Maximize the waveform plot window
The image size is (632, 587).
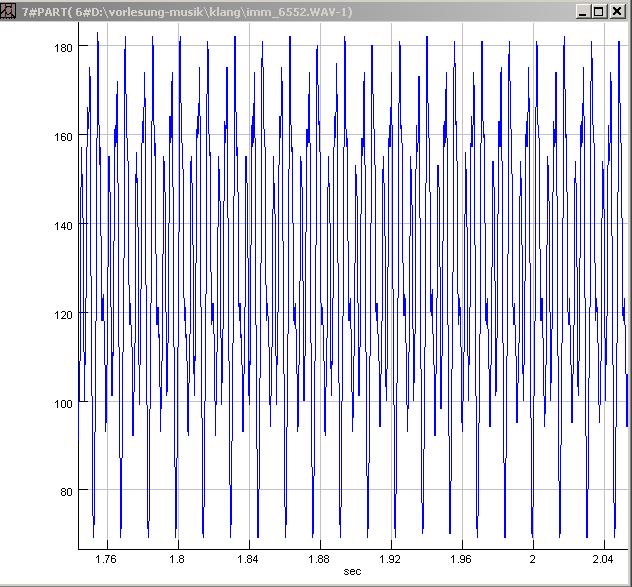(x=599, y=11)
